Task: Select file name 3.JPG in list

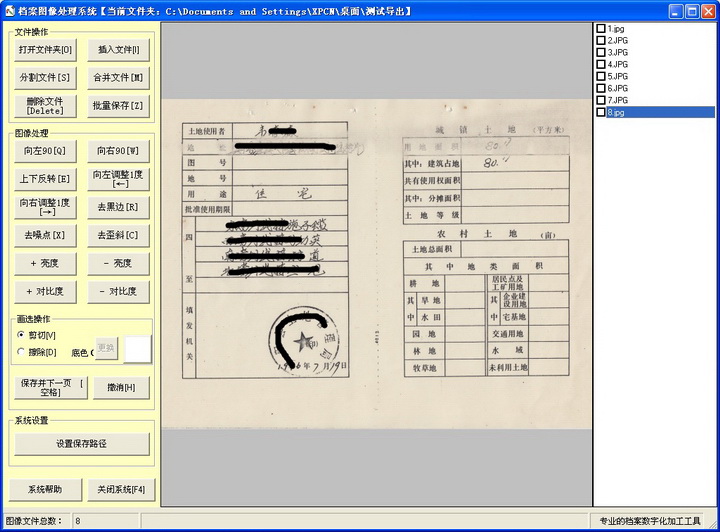Action: [618, 52]
